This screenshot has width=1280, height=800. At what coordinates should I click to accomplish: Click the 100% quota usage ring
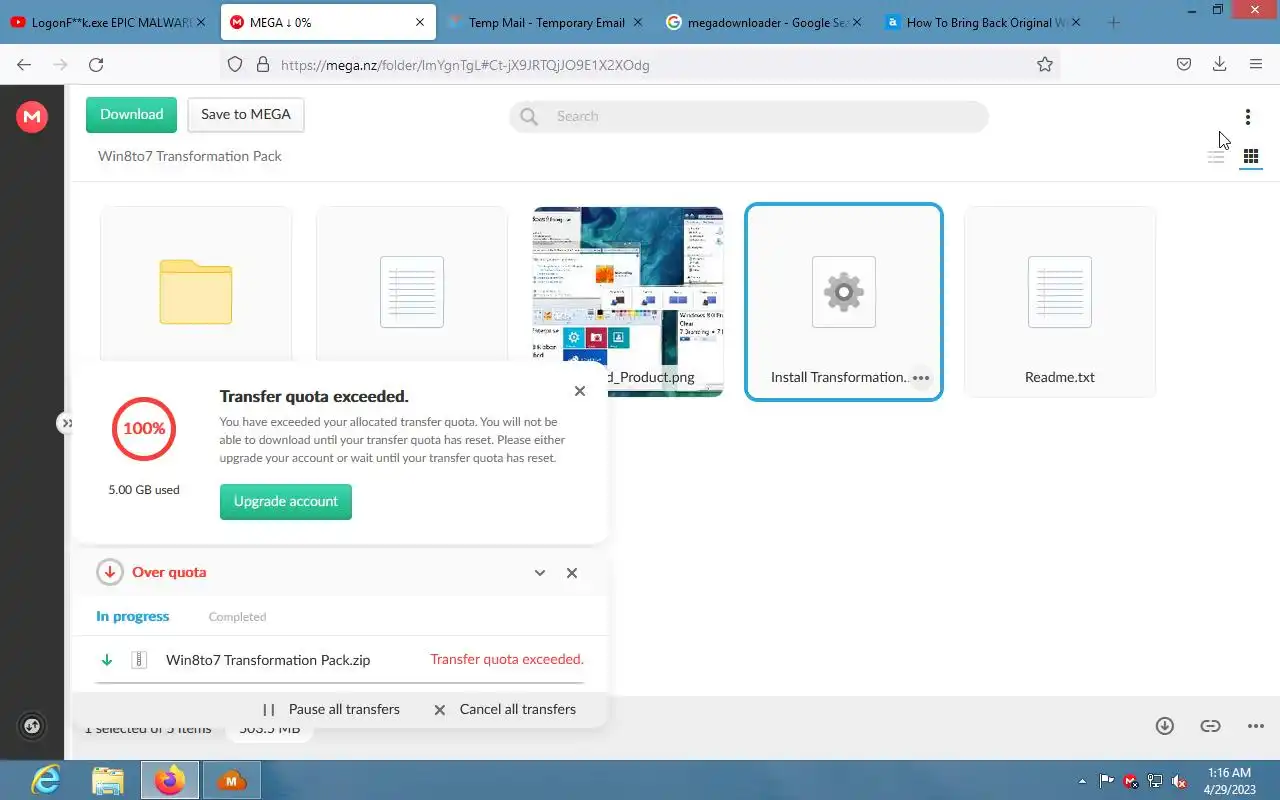pyautogui.click(x=144, y=428)
